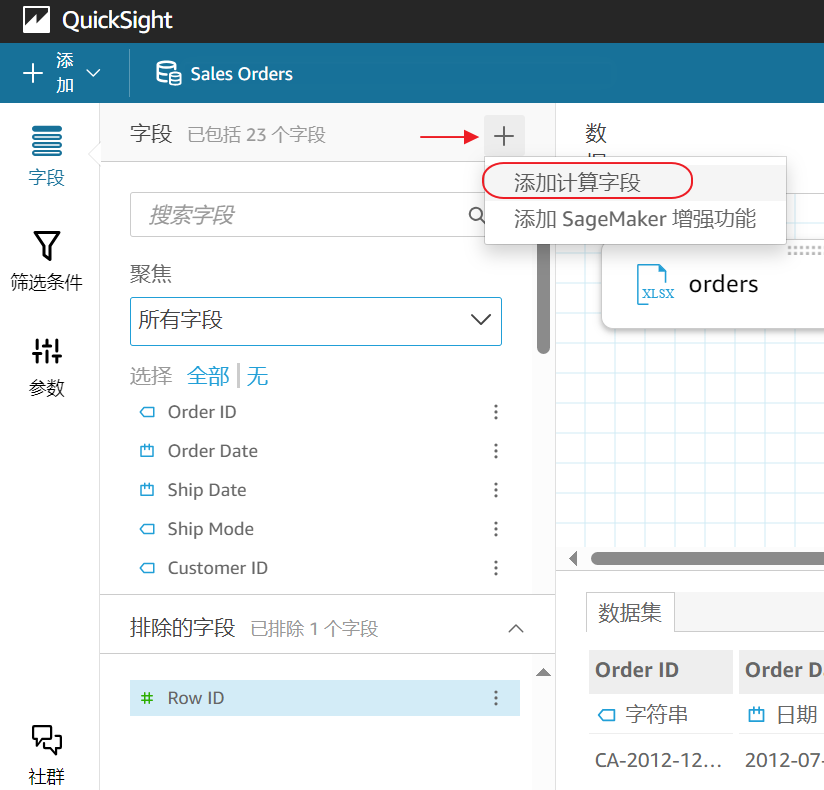Click the horizontal scrollbar under the canvas
The width and height of the screenshot is (824, 790).
[700, 558]
